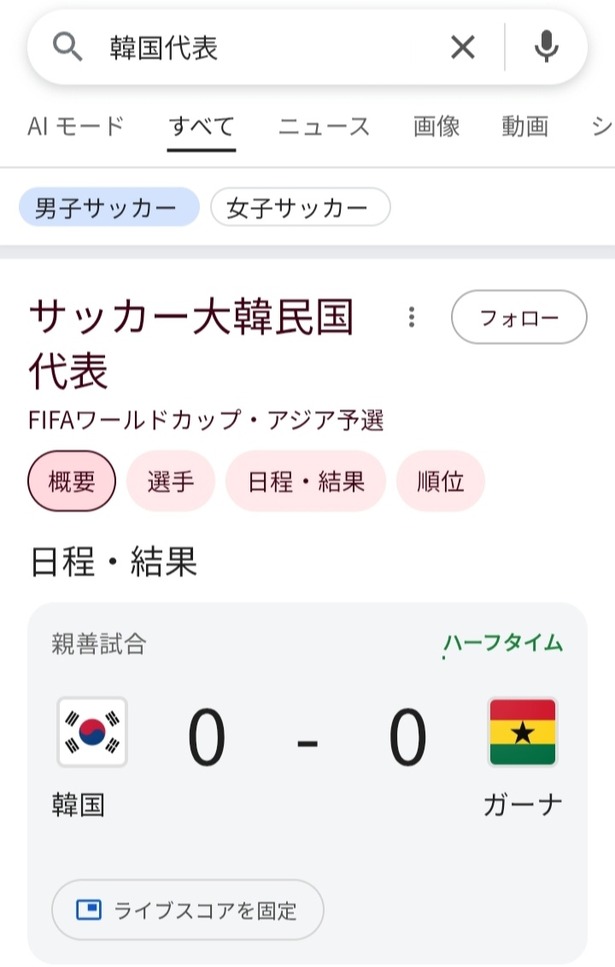Viewport: 615px width, 967px height.
Task: Tap the フォロー button
Action: 519,316
